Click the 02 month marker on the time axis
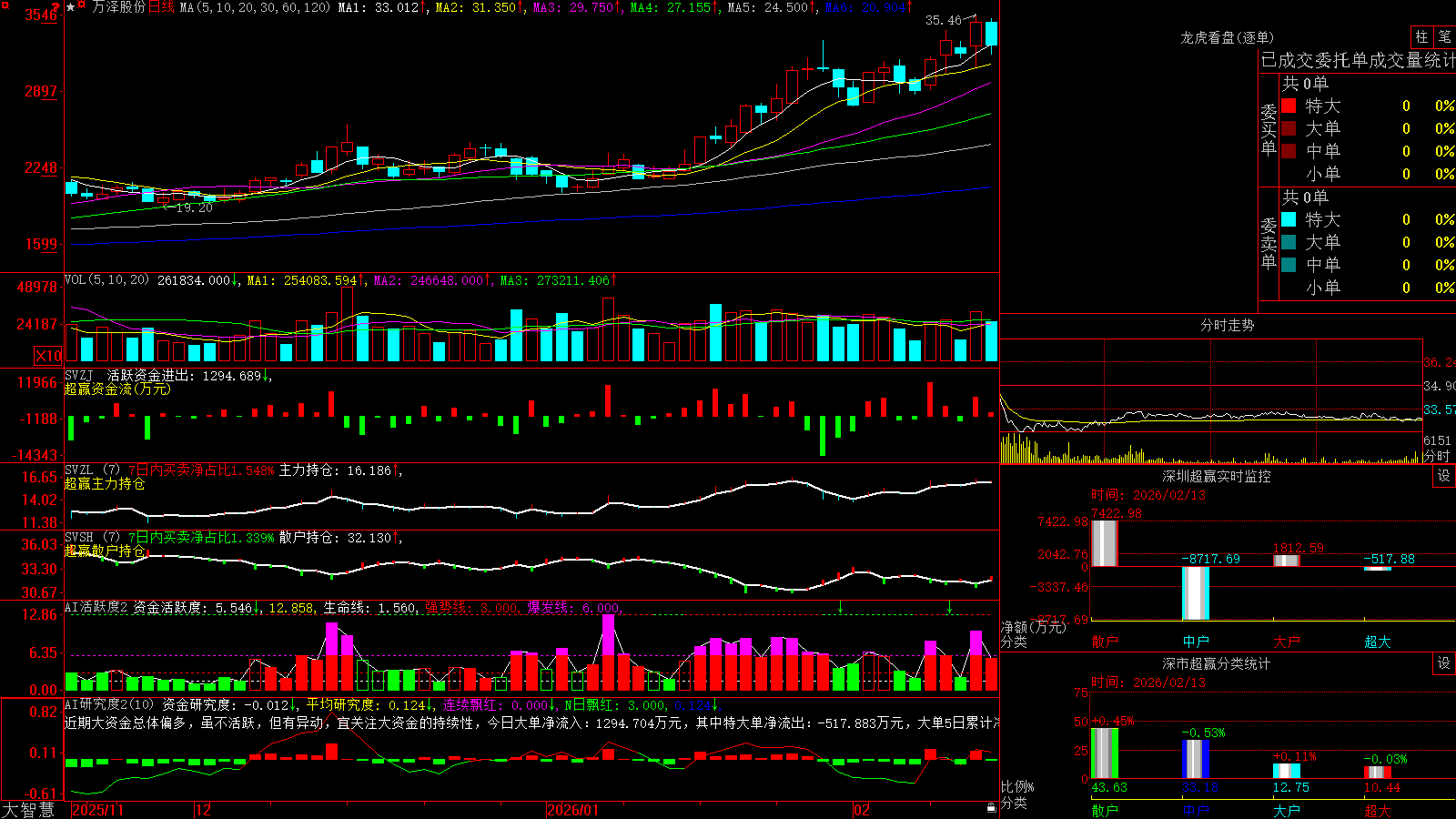The image size is (1456, 819). pos(861,810)
